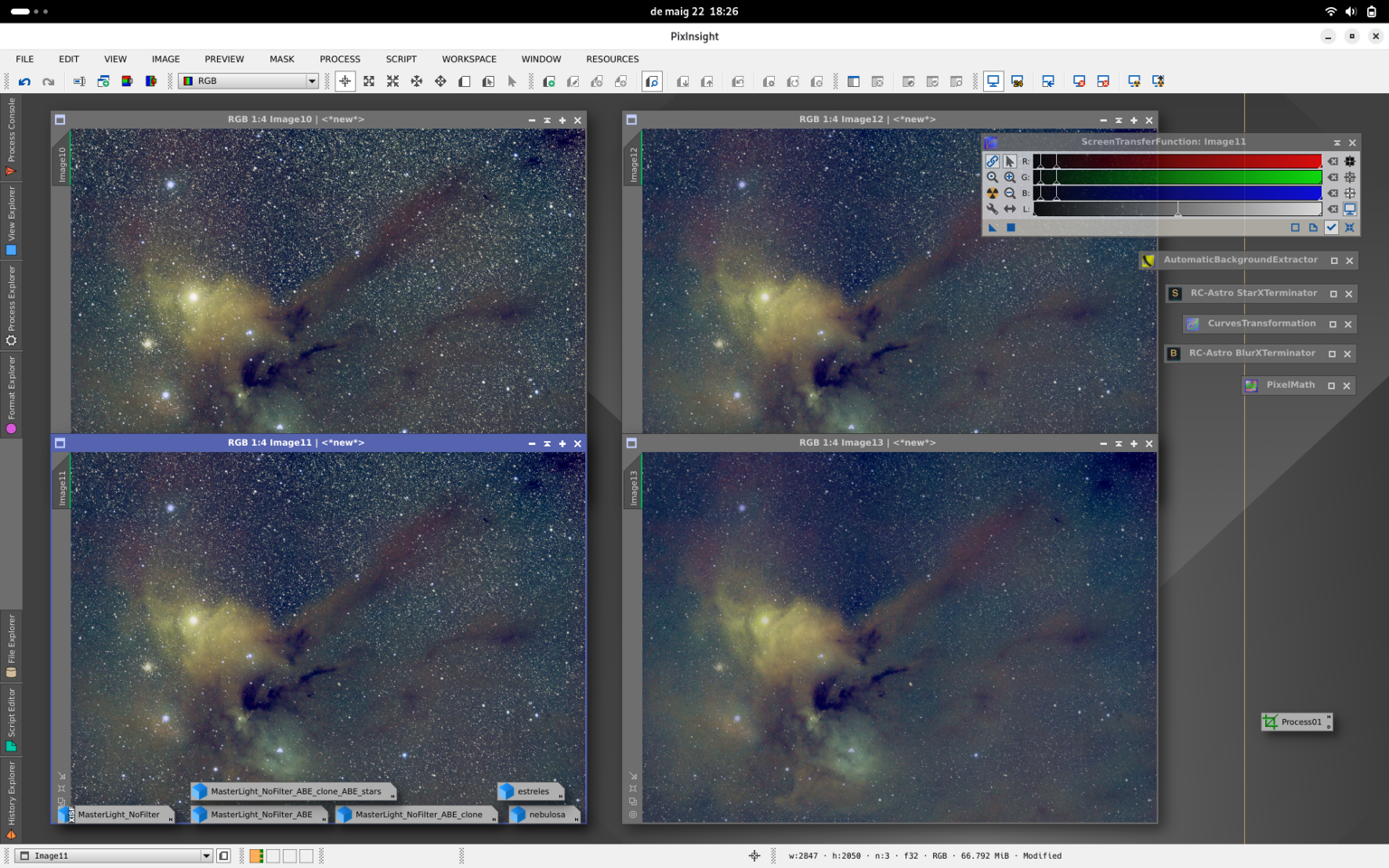Viewport: 1389px width, 868px height.
Task: Click the crosshair readout icon in status bar
Action: click(754, 855)
